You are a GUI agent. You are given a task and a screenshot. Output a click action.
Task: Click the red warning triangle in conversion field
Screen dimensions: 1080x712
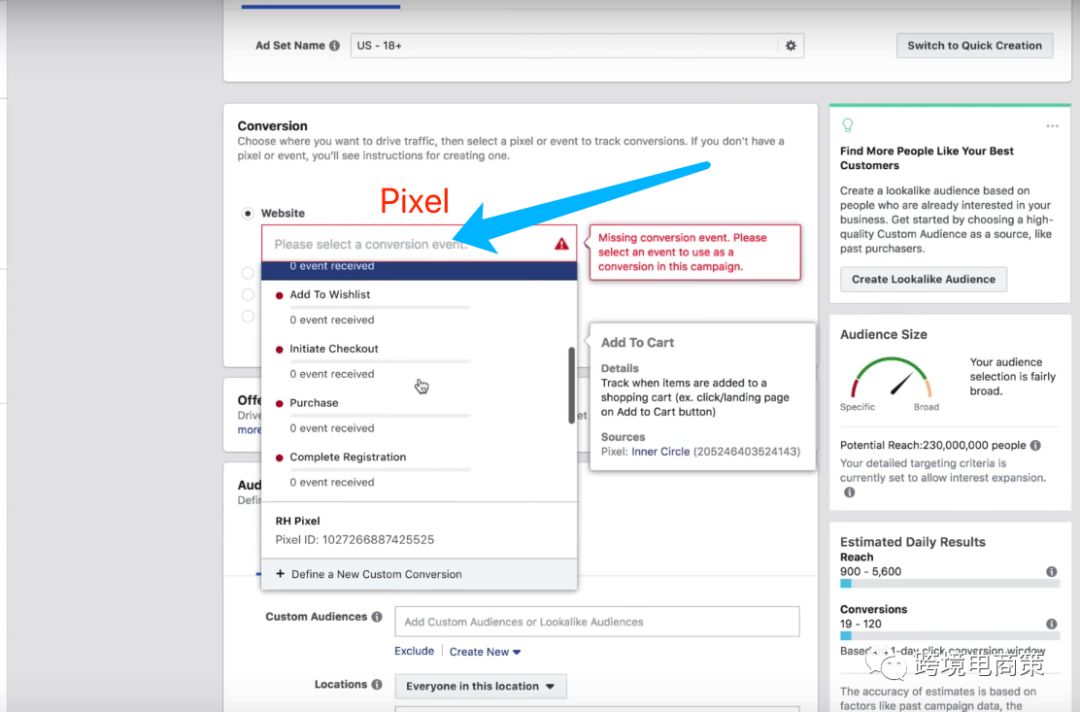point(562,243)
